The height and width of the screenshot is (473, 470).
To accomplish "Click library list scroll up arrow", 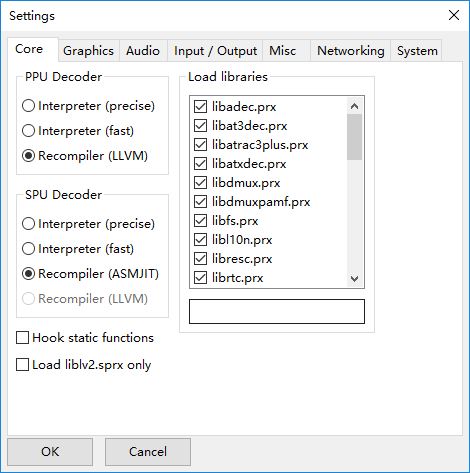I will [355, 106].
